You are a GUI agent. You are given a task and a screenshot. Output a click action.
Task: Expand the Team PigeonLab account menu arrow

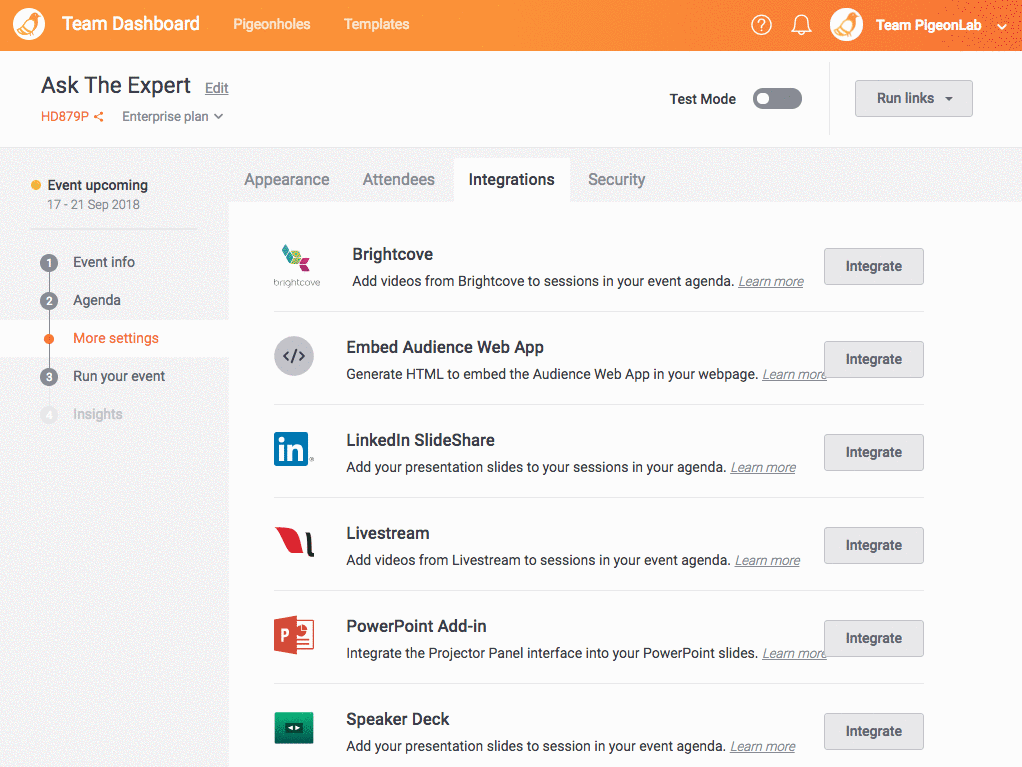pyautogui.click(x=1002, y=26)
